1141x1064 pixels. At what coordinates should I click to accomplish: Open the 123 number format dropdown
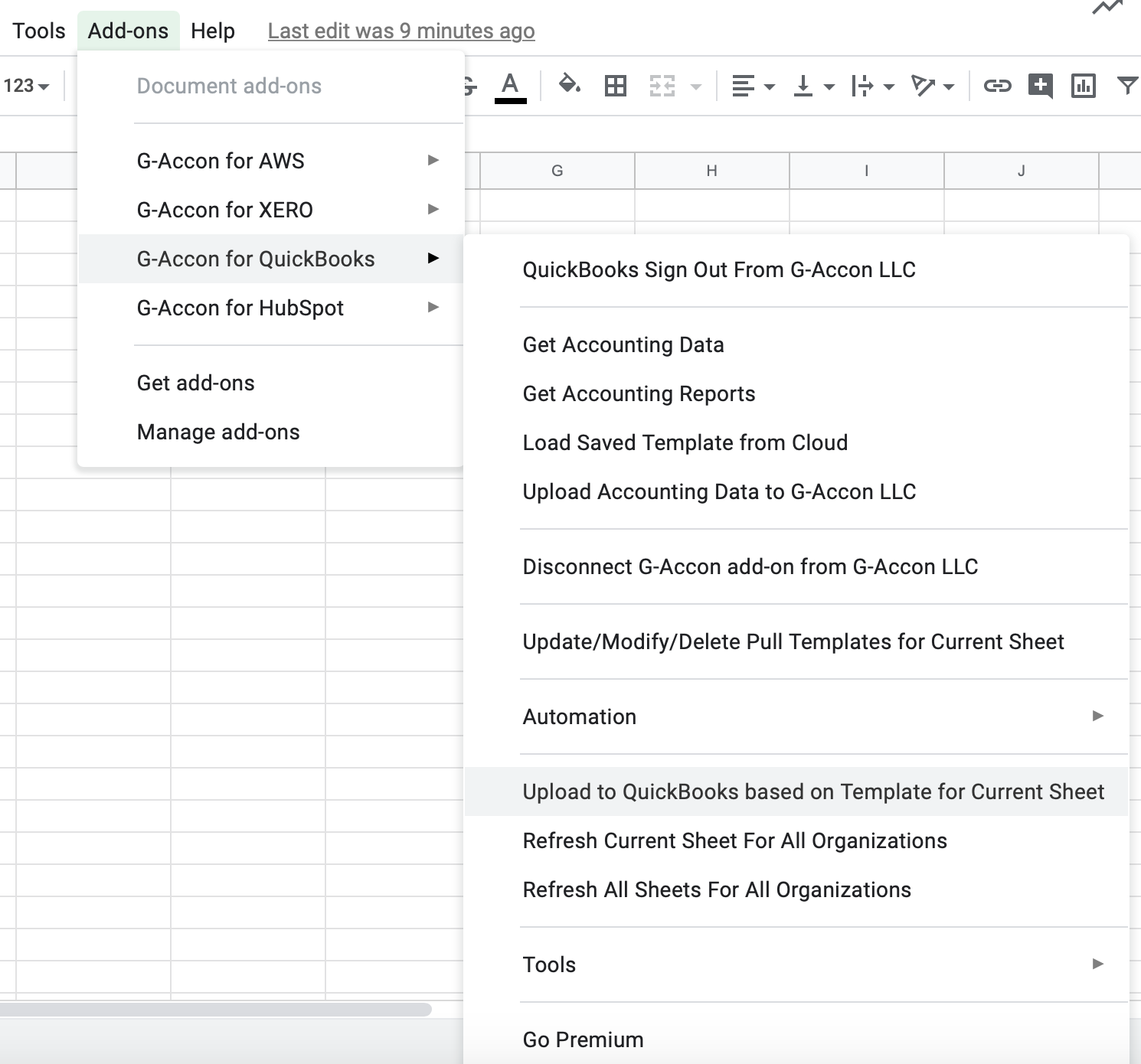26,86
